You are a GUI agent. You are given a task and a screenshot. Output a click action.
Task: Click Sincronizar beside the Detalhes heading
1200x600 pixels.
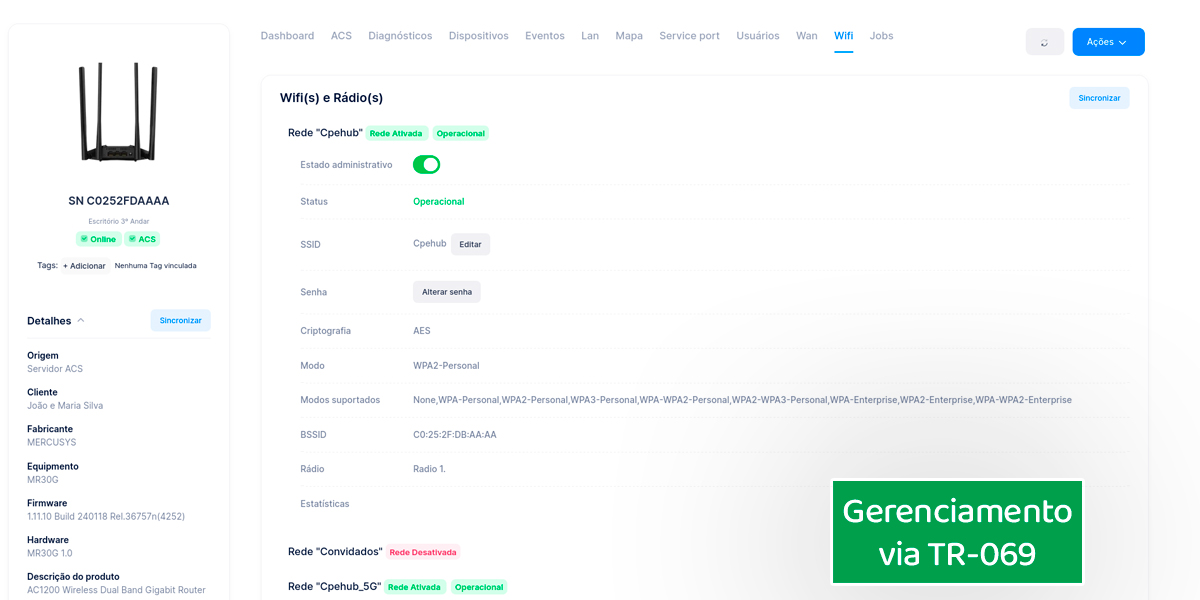pyautogui.click(x=180, y=321)
